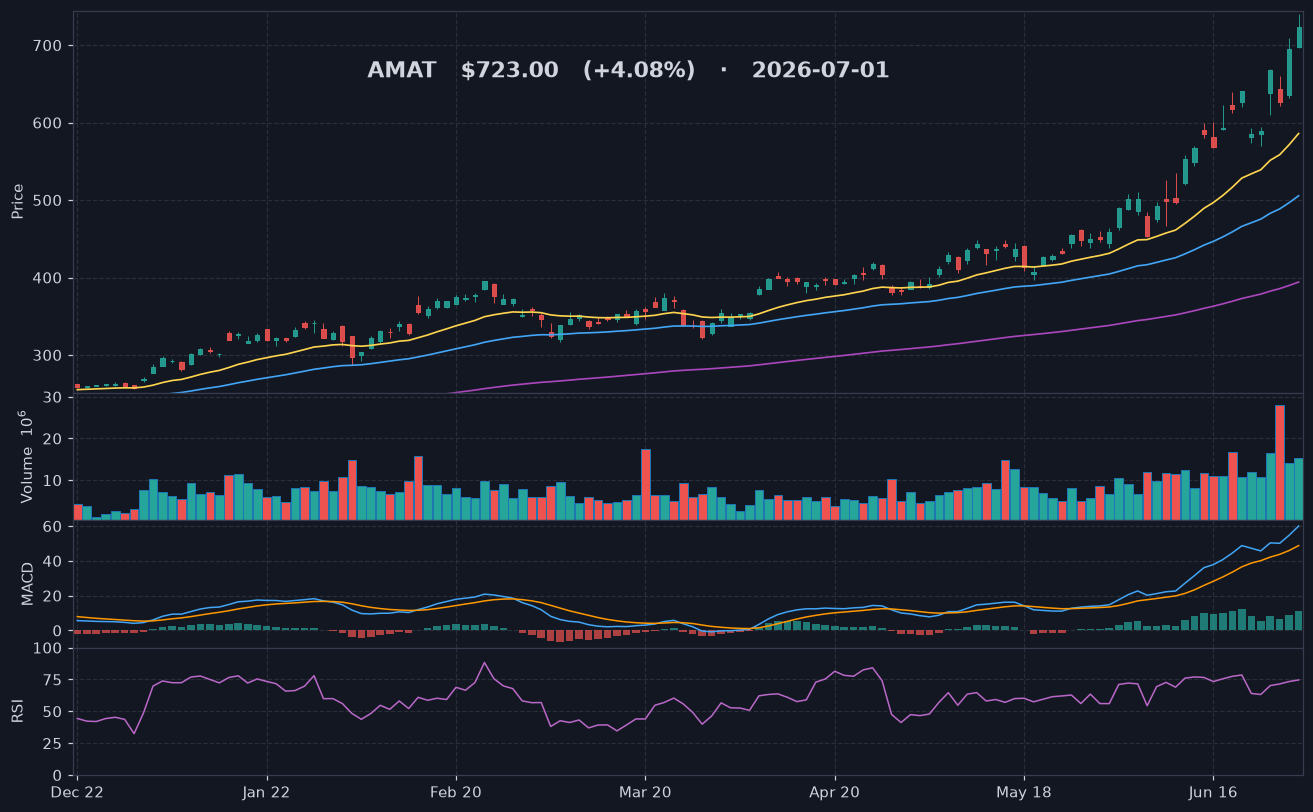Click the 'Mar 20' date label

(x=645, y=792)
